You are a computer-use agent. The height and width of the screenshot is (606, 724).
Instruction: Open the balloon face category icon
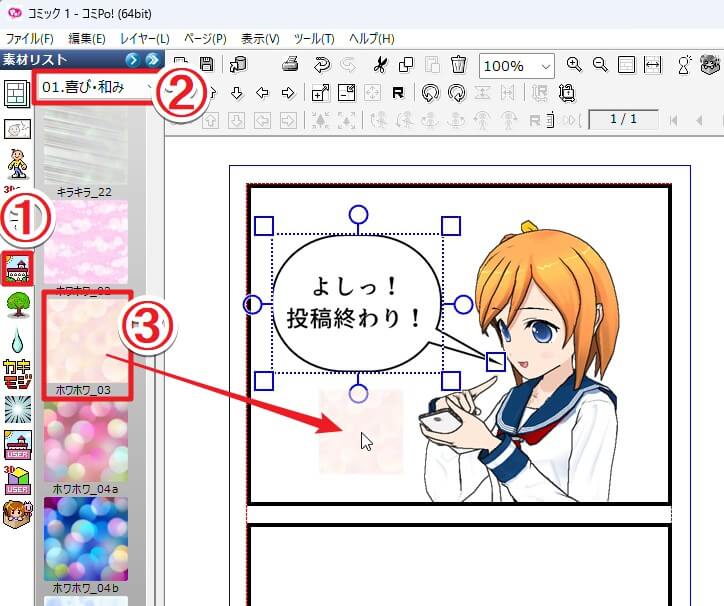click(x=18, y=129)
